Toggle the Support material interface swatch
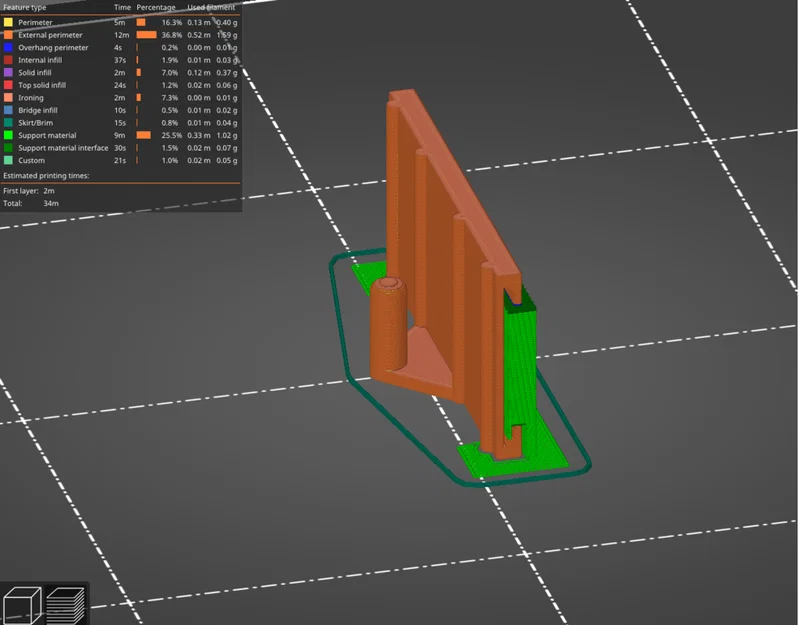The image size is (799, 625). (x=8, y=148)
